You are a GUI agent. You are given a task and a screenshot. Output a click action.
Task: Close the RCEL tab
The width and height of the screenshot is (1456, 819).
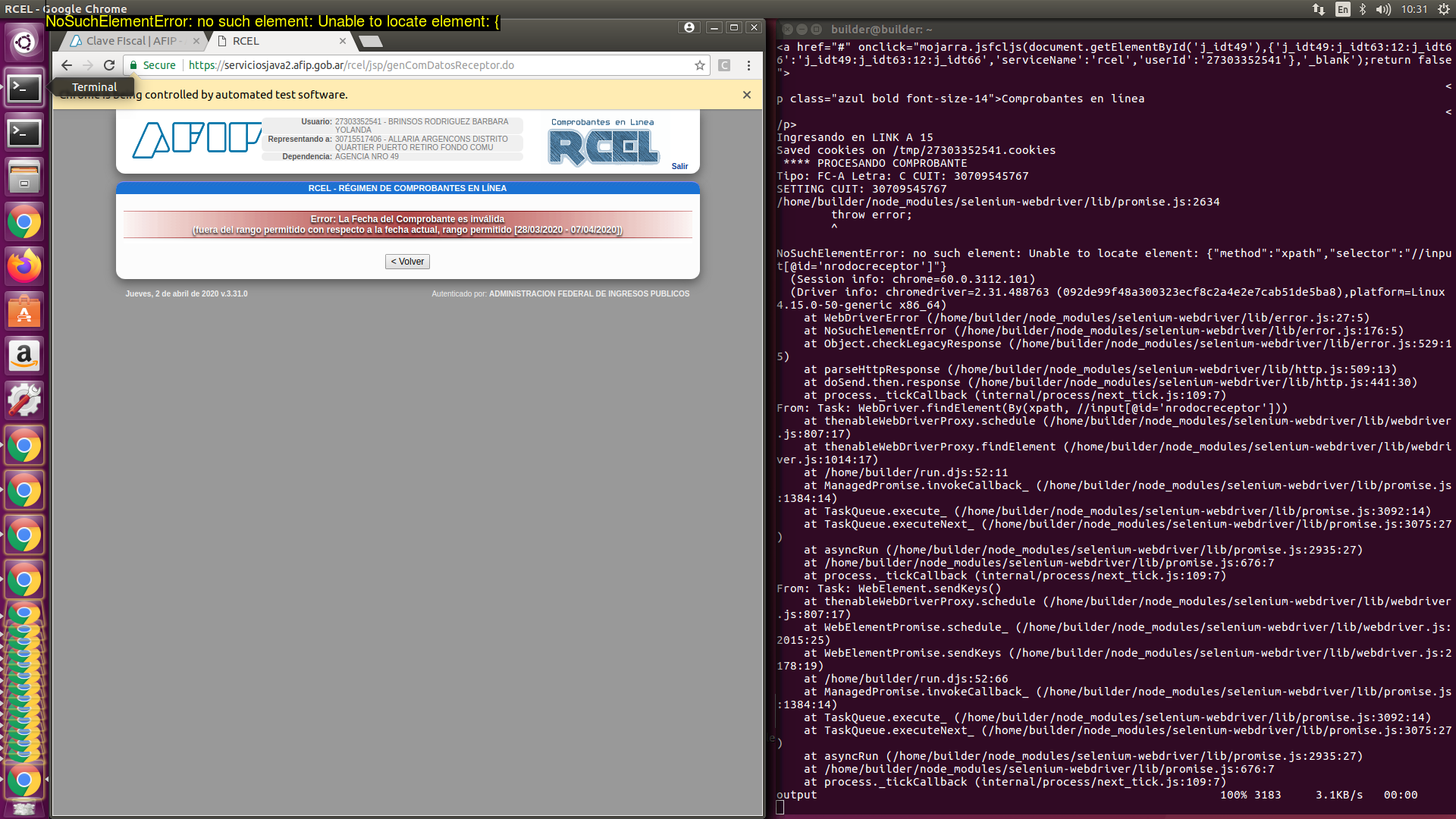[343, 41]
